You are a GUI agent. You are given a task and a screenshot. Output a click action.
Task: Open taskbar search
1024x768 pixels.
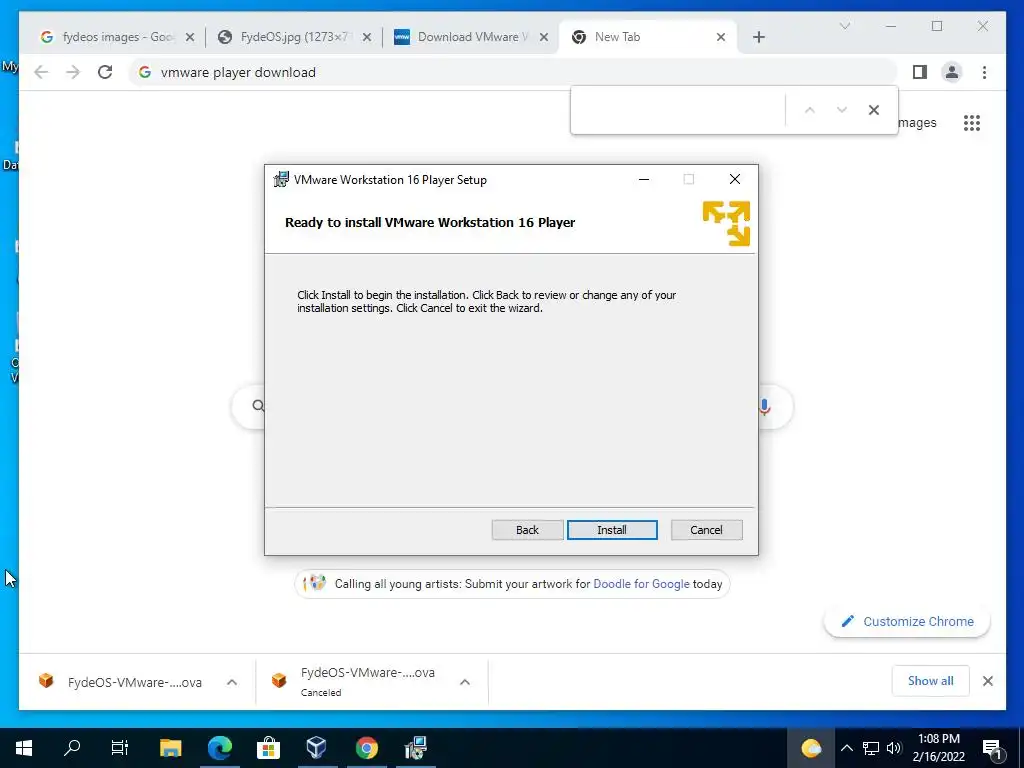click(x=72, y=748)
